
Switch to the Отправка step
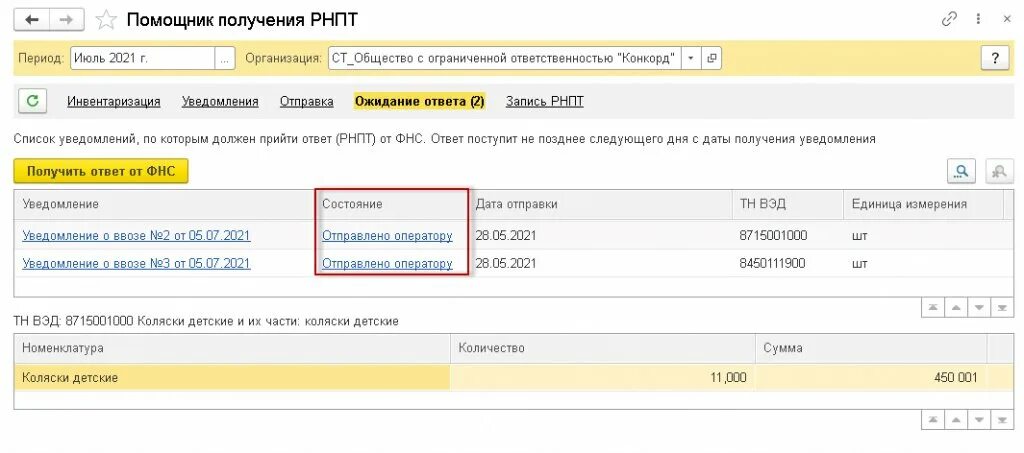pos(306,102)
